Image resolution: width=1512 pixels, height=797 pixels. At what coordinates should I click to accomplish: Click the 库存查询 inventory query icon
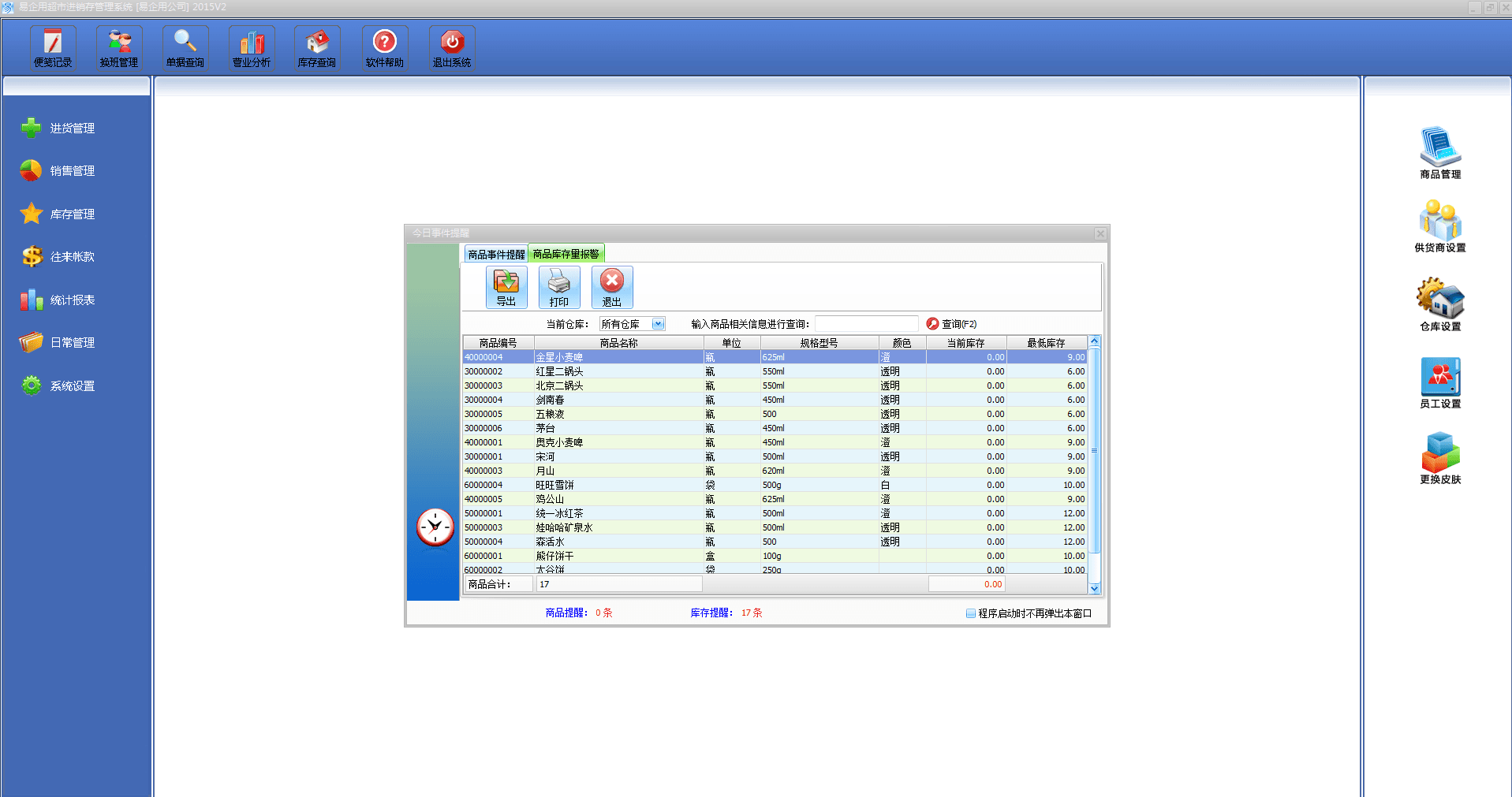[317, 48]
